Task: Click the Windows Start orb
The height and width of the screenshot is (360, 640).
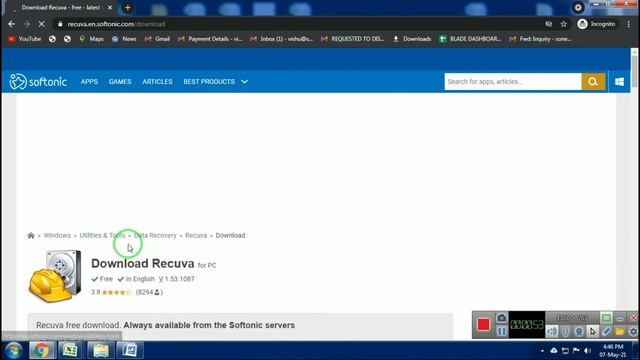Action: [13, 351]
